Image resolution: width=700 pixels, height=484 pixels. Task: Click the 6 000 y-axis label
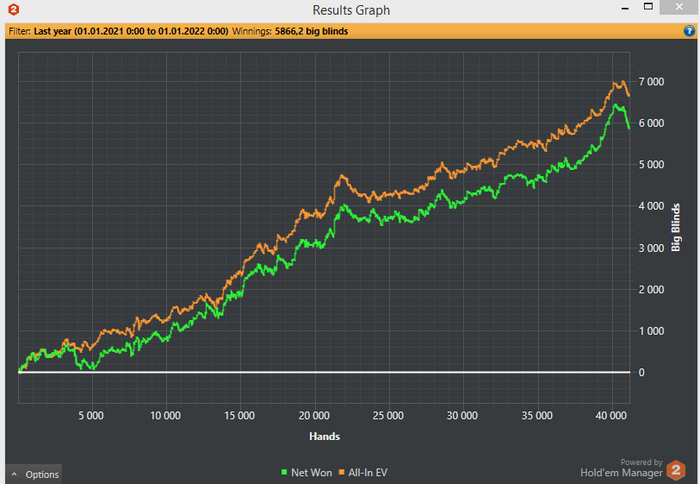coord(651,123)
